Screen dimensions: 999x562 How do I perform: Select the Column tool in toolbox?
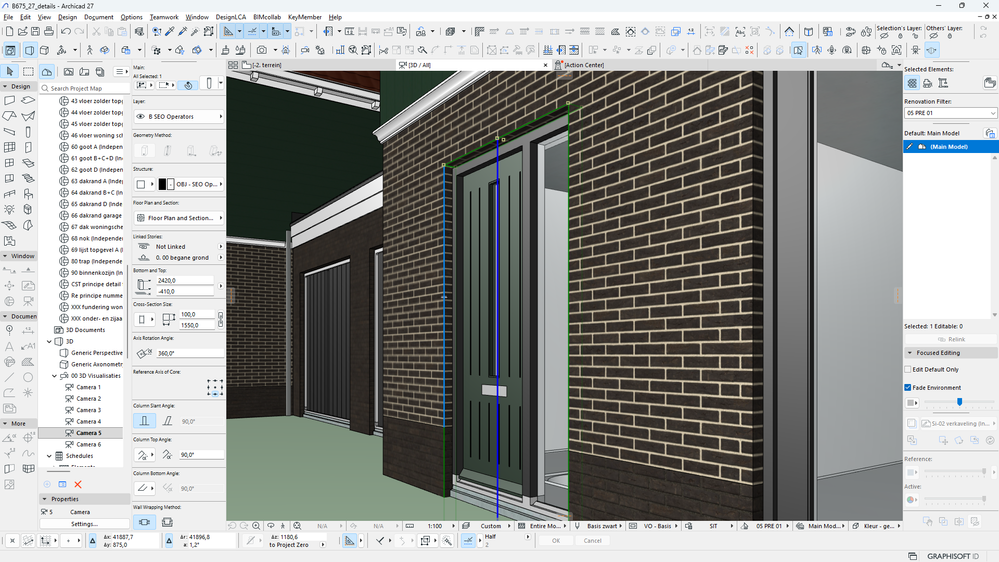28,131
